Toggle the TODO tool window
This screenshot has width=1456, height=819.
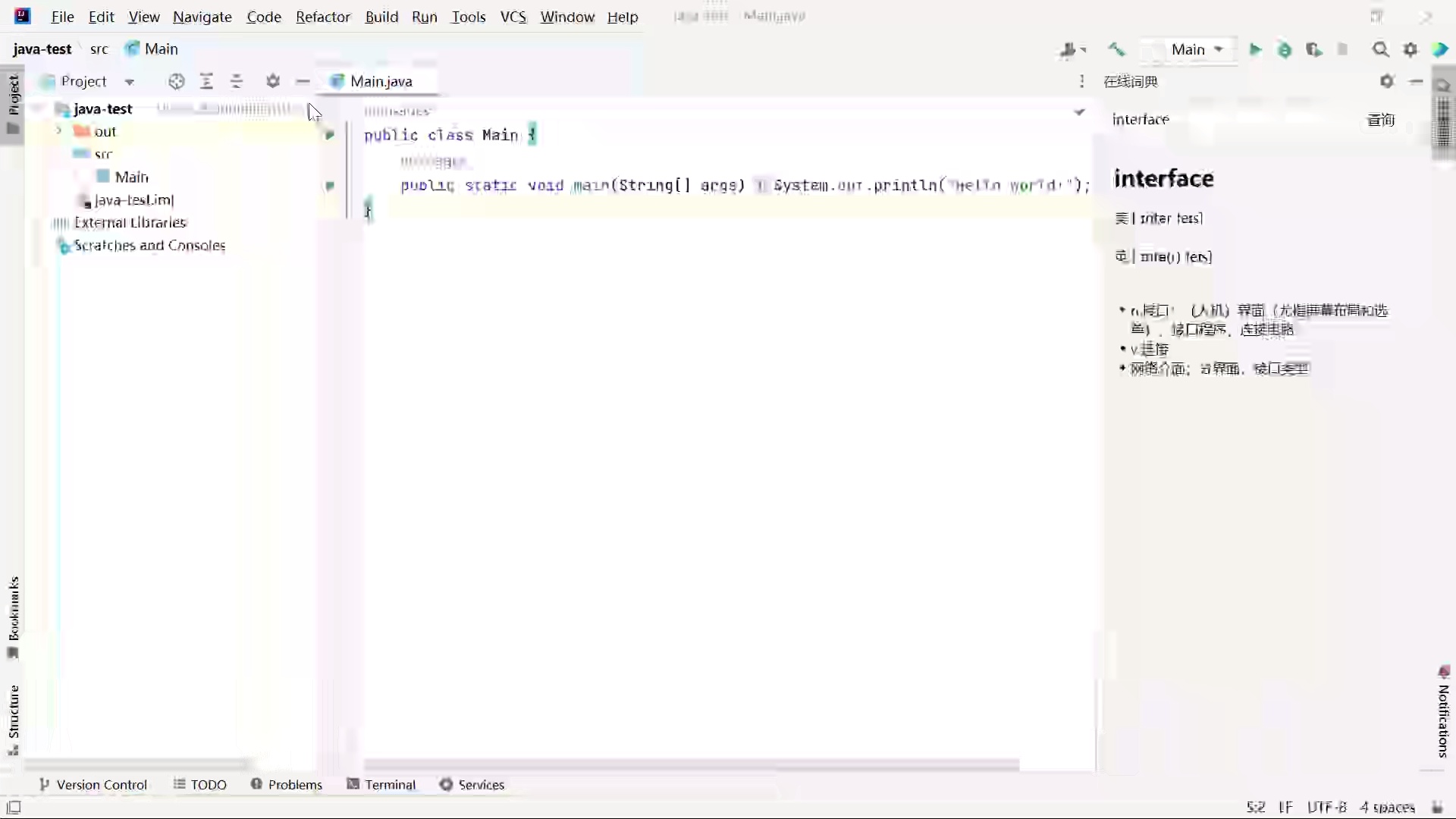tap(199, 785)
